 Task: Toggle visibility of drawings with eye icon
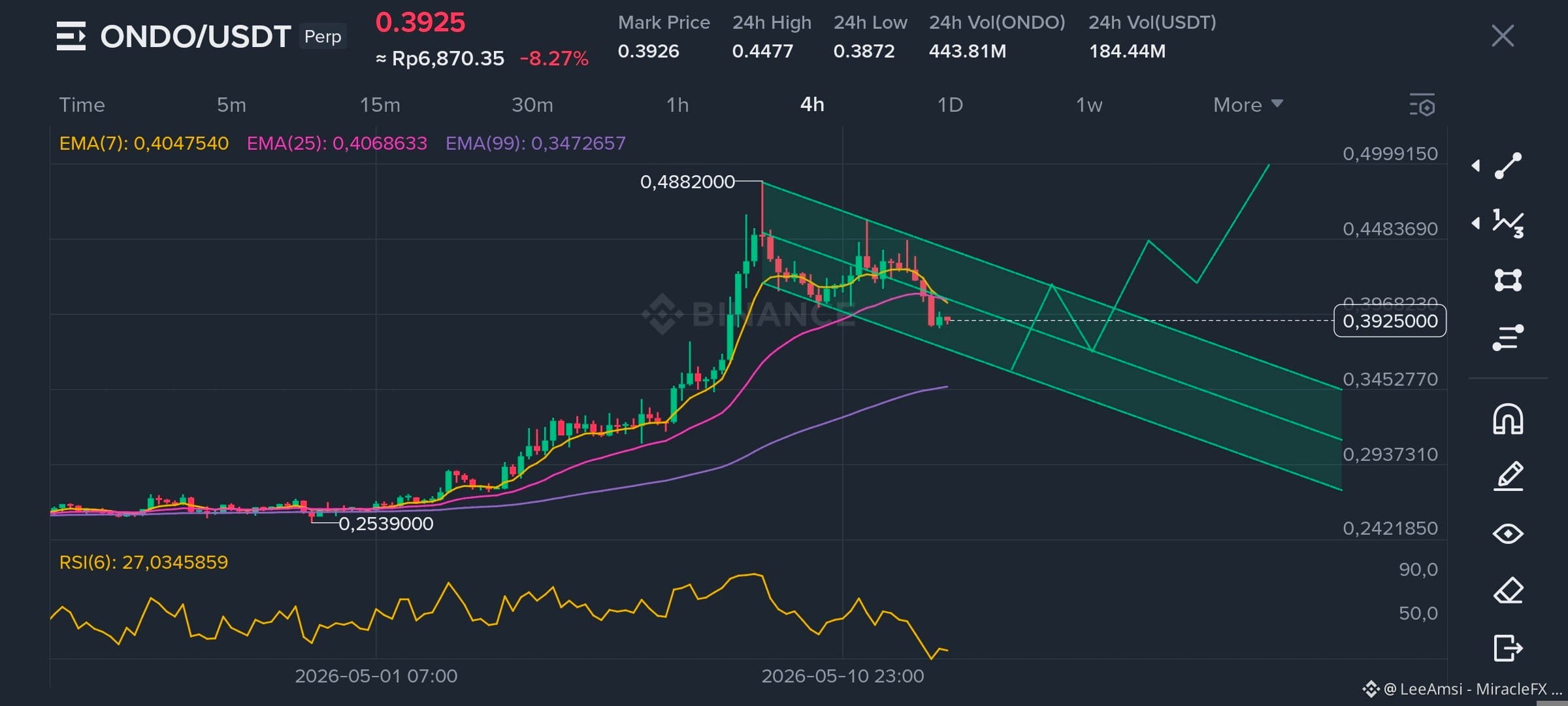click(1508, 534)
